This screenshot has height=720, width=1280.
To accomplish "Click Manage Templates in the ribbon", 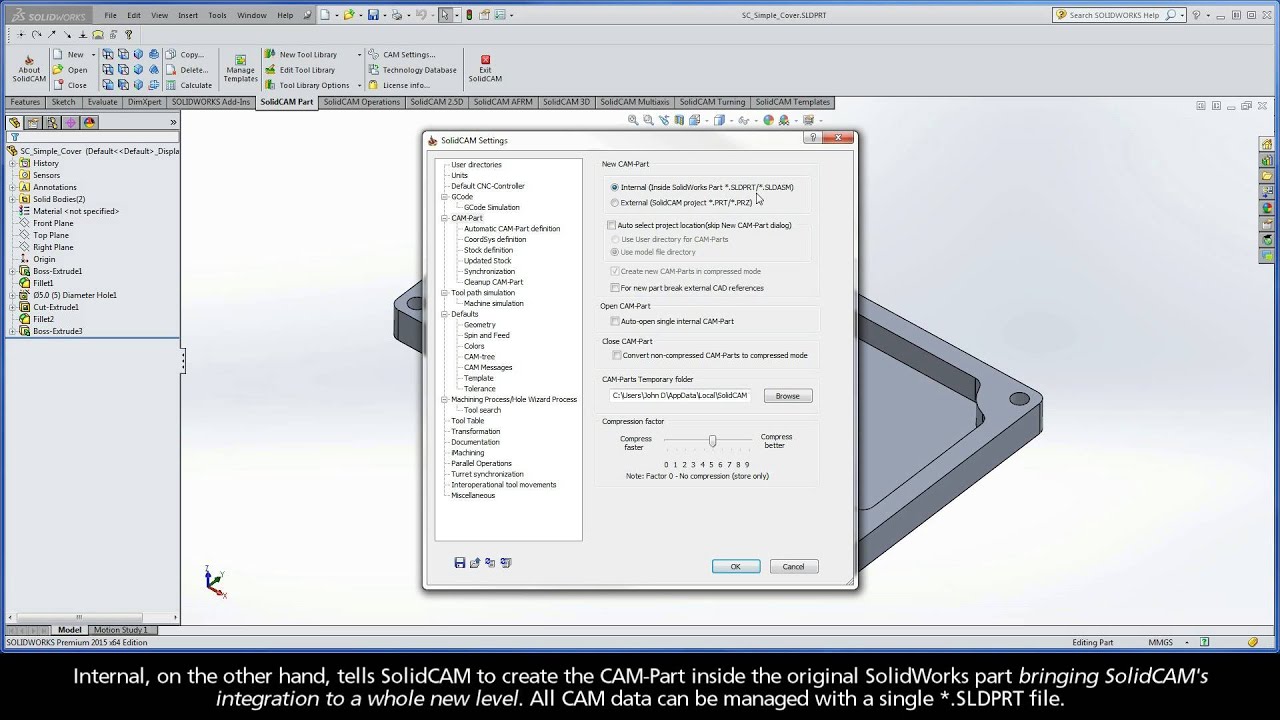I will click(x=240, y=69).
